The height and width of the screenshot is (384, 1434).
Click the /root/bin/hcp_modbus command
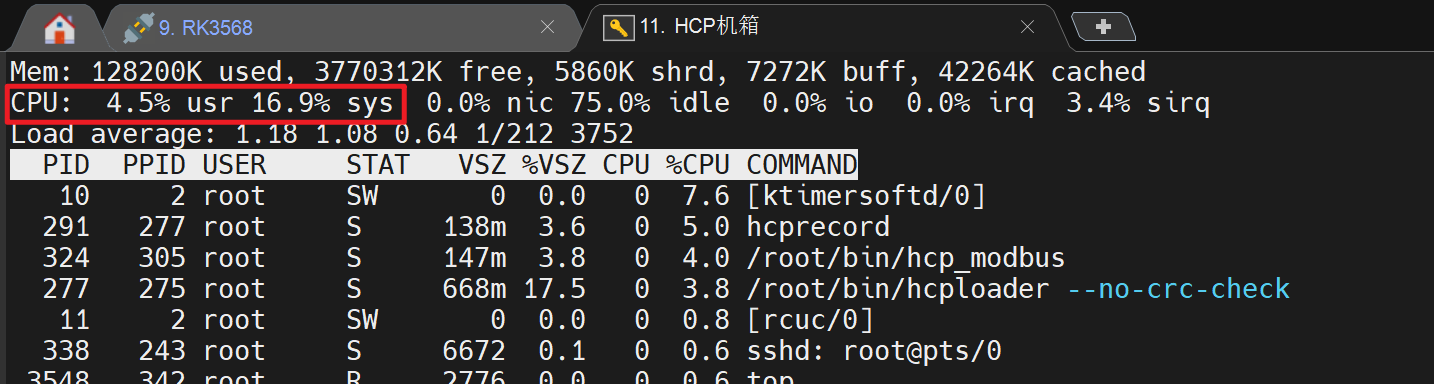(x=906, y=258)
